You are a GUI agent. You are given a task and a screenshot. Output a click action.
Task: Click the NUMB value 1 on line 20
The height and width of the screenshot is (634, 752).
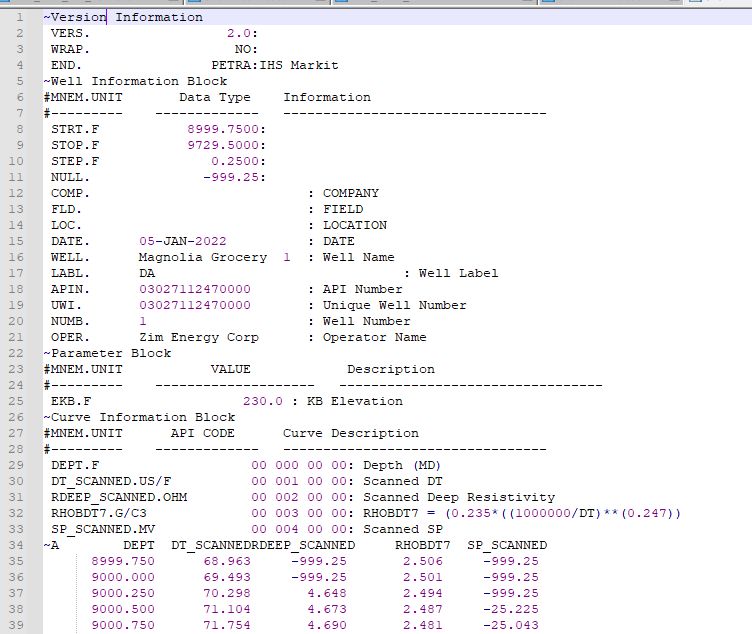[x=143, y=321]
